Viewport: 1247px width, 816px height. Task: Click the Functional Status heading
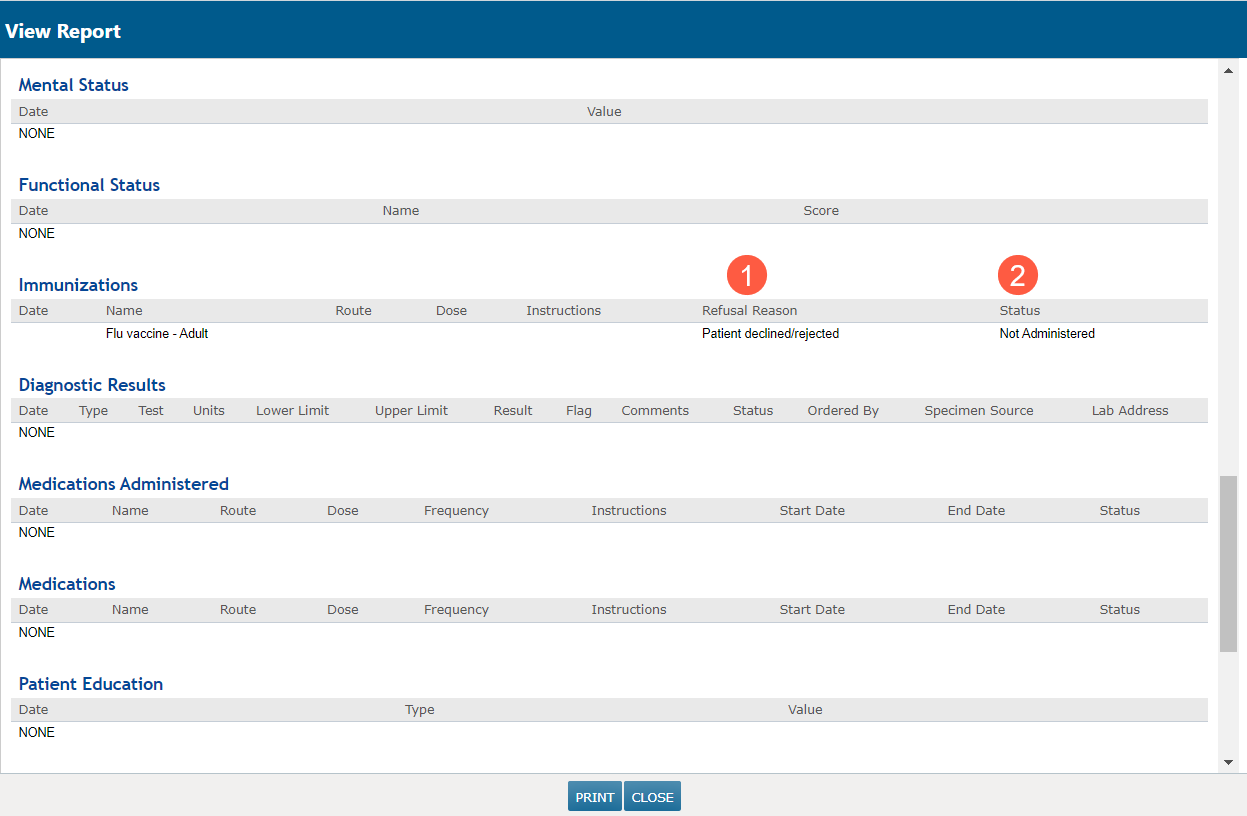tap(89, 185)
